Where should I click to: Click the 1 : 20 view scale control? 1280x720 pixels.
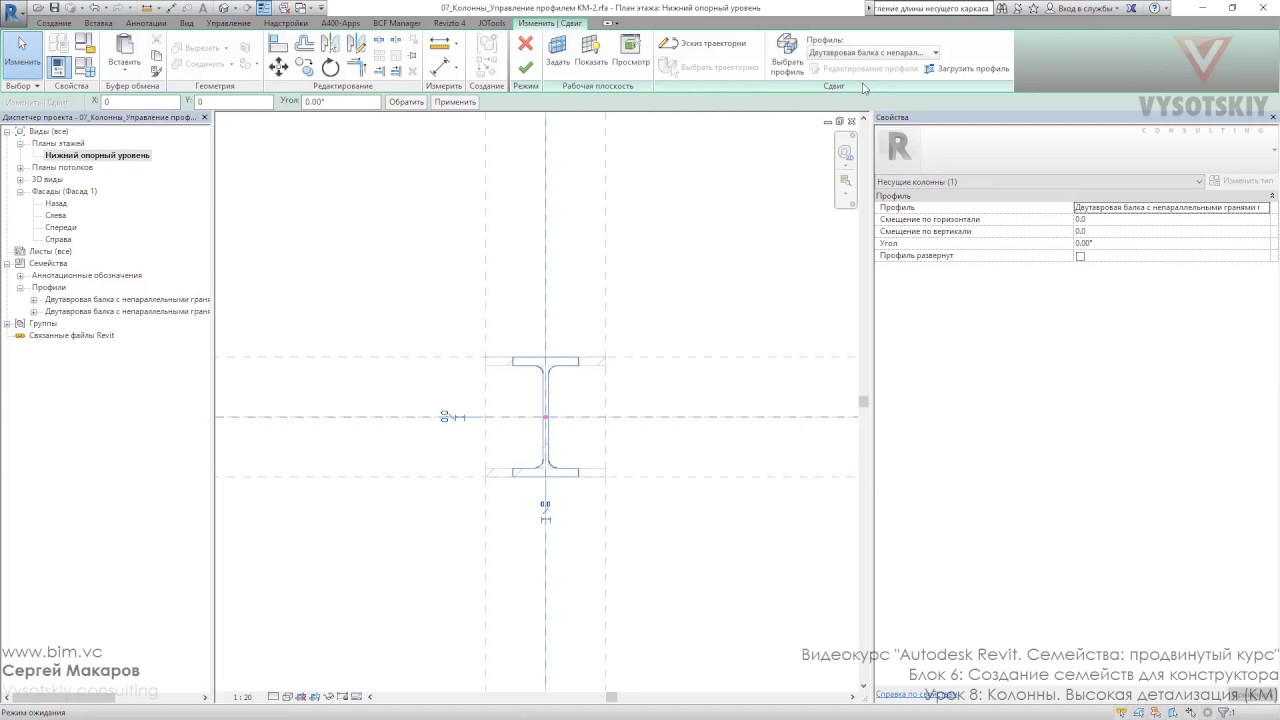[x=242, y=697]
